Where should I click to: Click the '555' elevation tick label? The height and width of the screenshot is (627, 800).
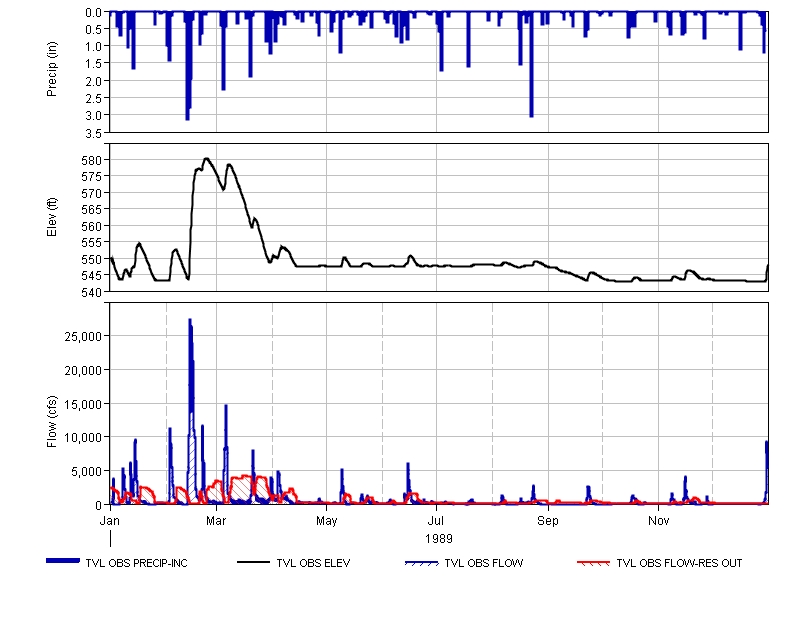(x=92, y=242)
